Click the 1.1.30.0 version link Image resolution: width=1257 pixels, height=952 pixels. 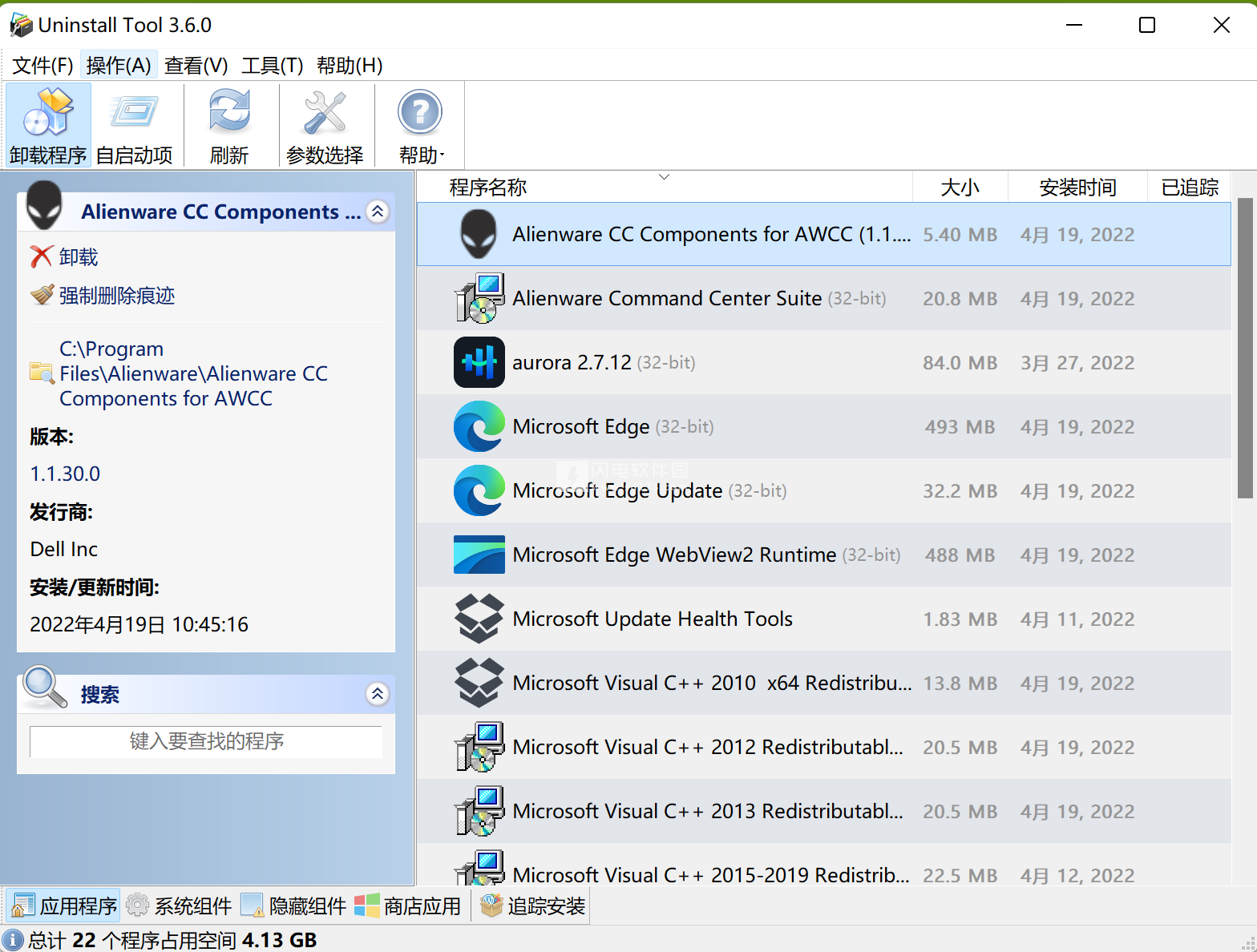(65, 474)
